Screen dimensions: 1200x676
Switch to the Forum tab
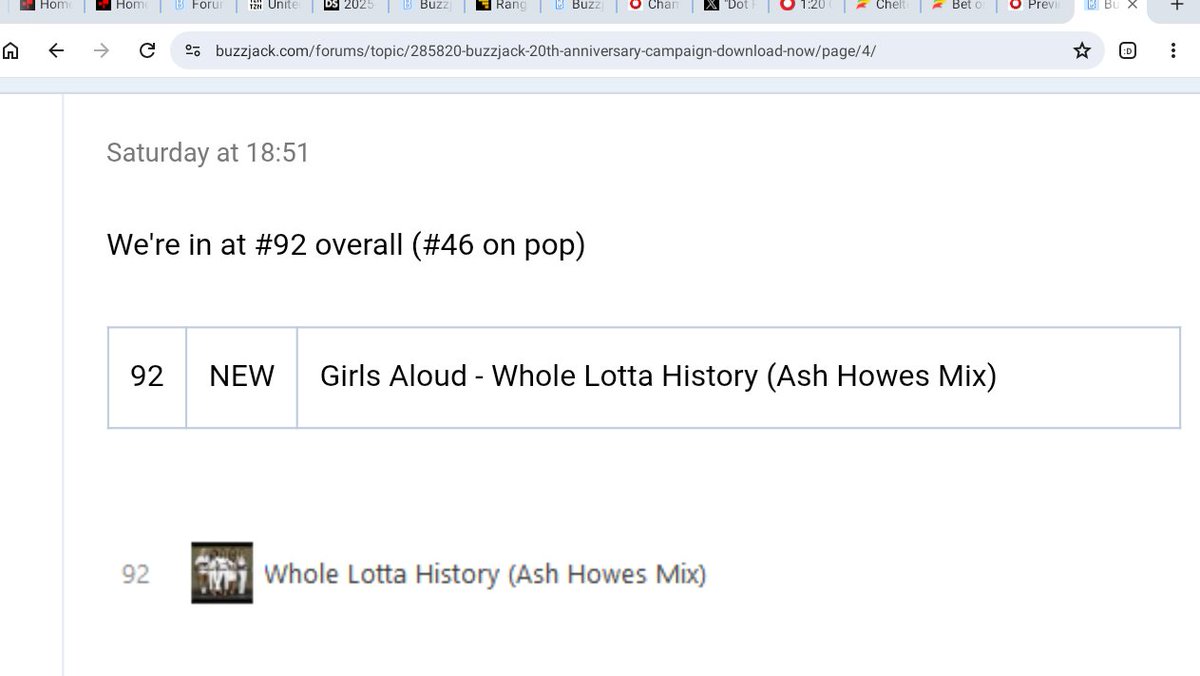tap(198, 5)
